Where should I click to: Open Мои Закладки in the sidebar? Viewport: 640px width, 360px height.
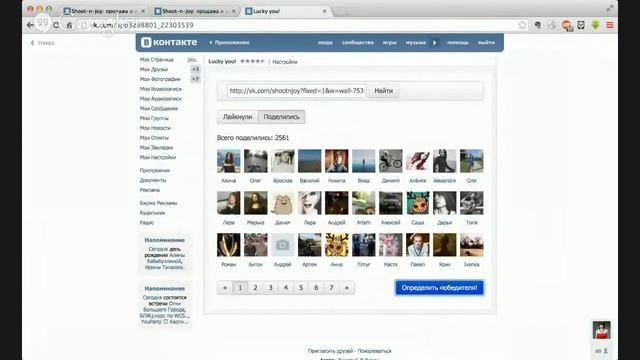tap(156, 148)
